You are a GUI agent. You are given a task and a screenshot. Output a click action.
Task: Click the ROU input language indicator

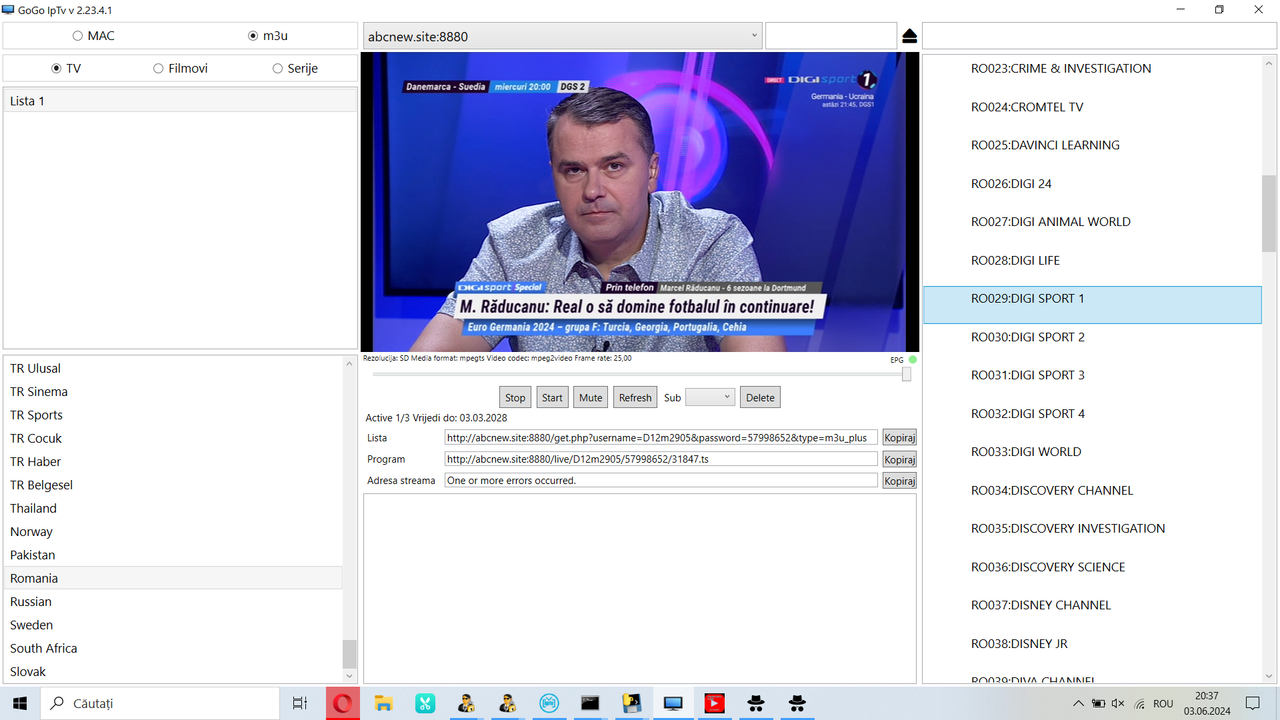tap(1163, 703)
